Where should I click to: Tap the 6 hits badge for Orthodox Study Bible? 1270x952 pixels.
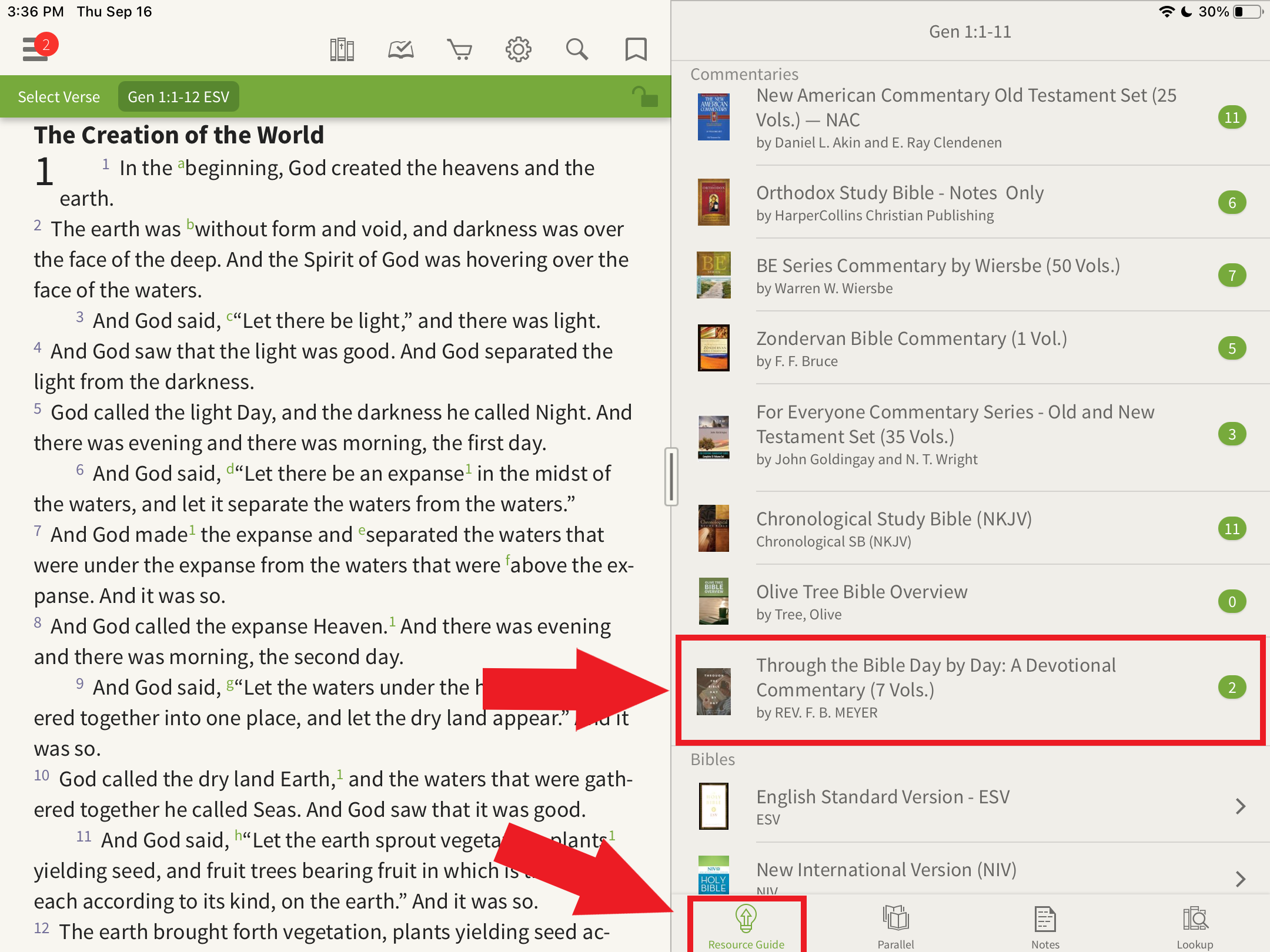tap(1232, 203)
